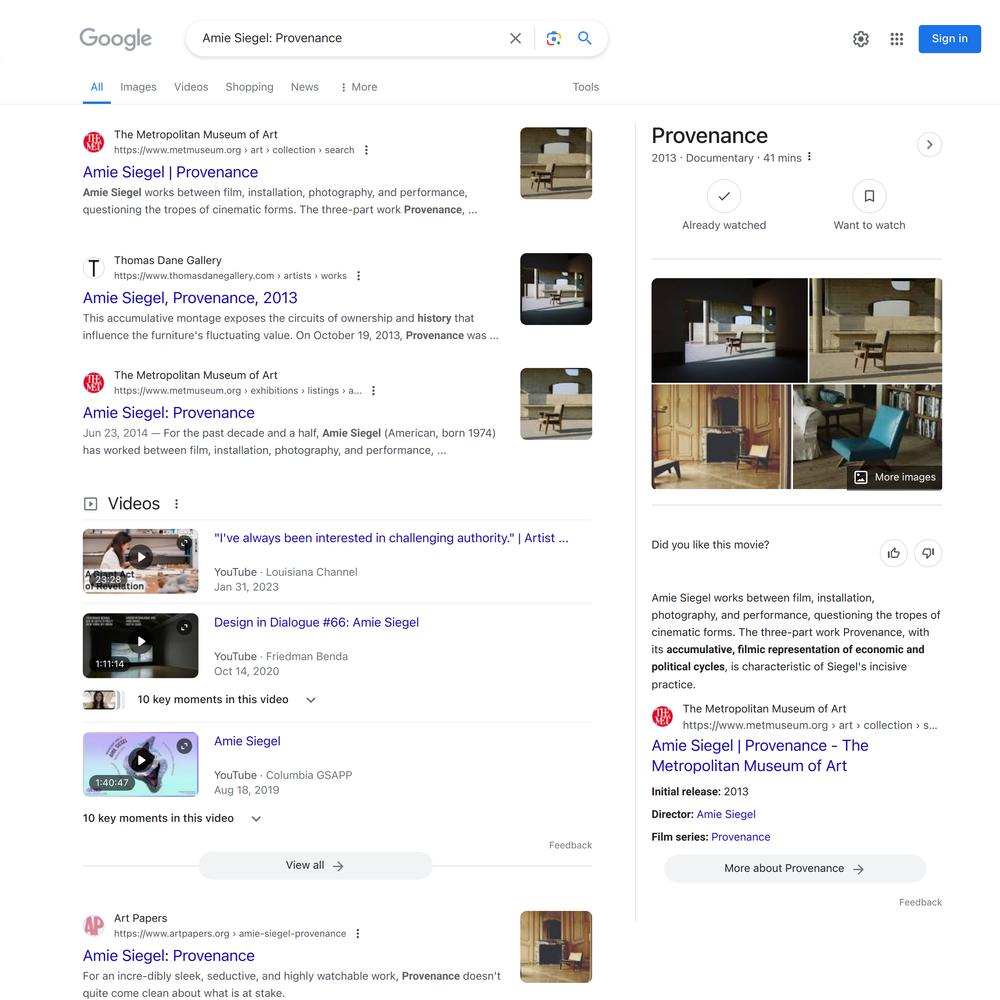Open three-dot menu beside Thomas Dane Gallery URL

click(358, 276)
